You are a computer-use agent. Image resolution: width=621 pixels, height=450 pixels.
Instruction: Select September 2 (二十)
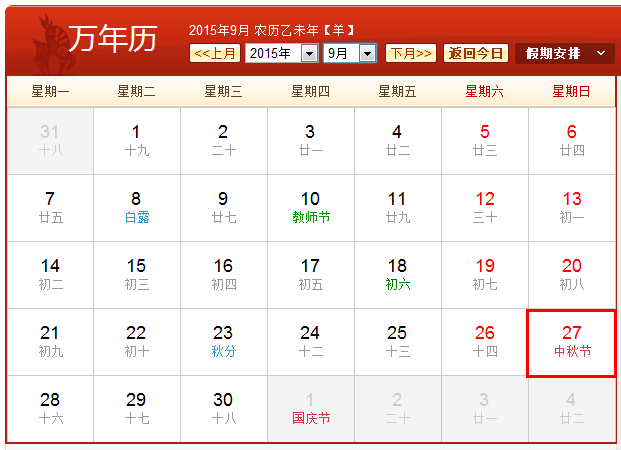(224, 141)
